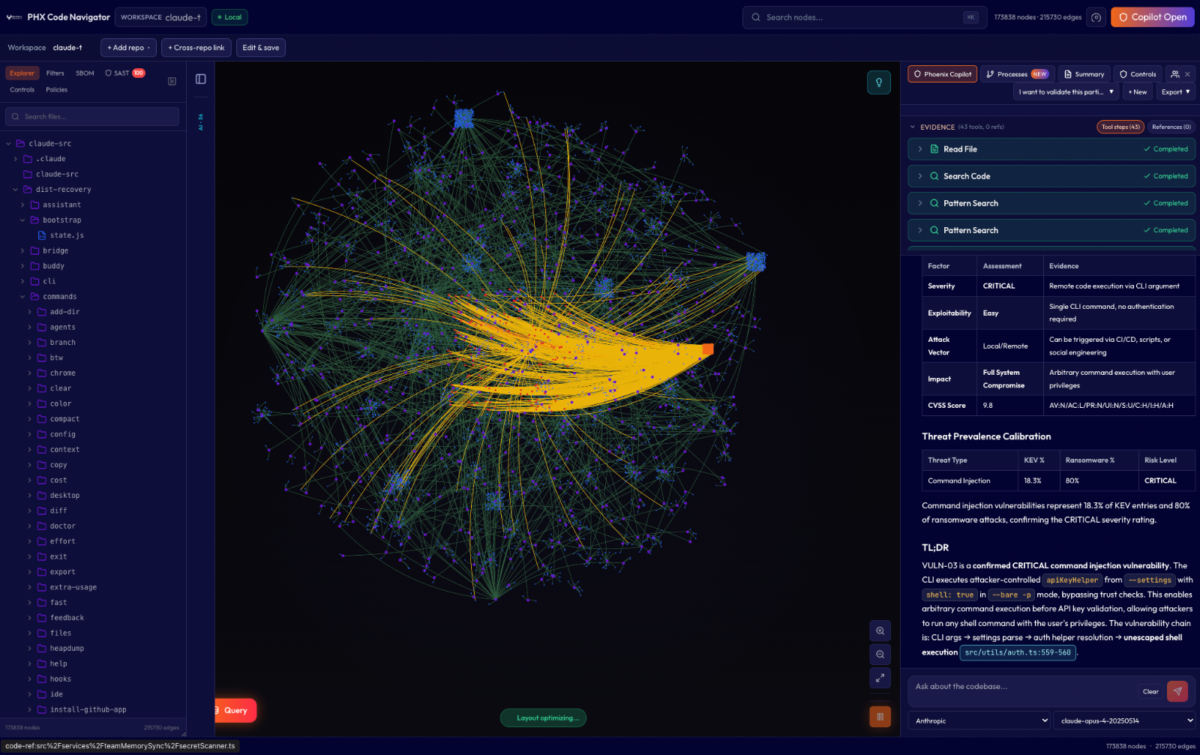Screen dimensions: 1200x755
Task: Toggle the sidebar panel layout icon
Action: 201,79
